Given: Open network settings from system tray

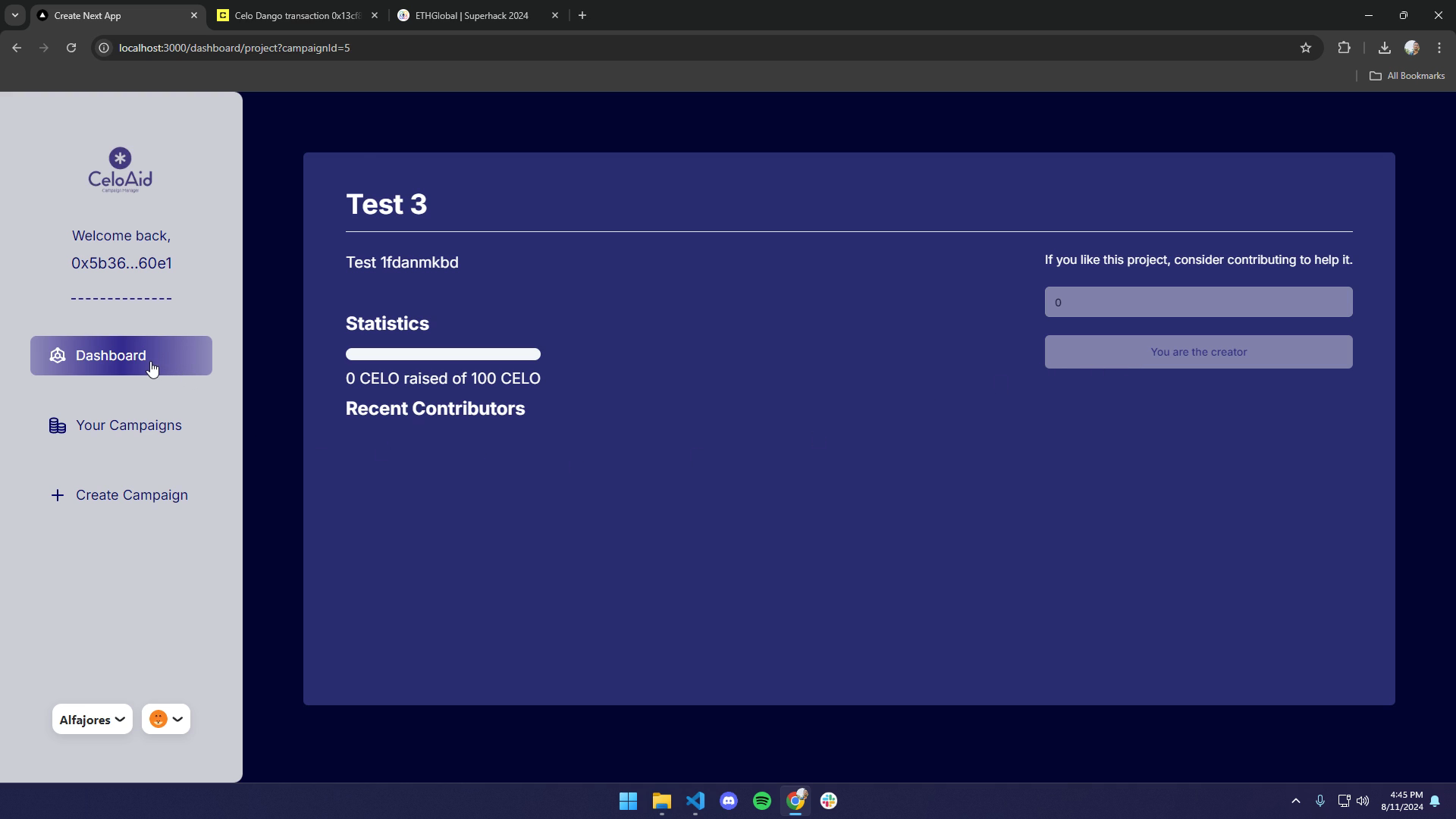Looking at the screenshot, I should tap(1344, 801).
